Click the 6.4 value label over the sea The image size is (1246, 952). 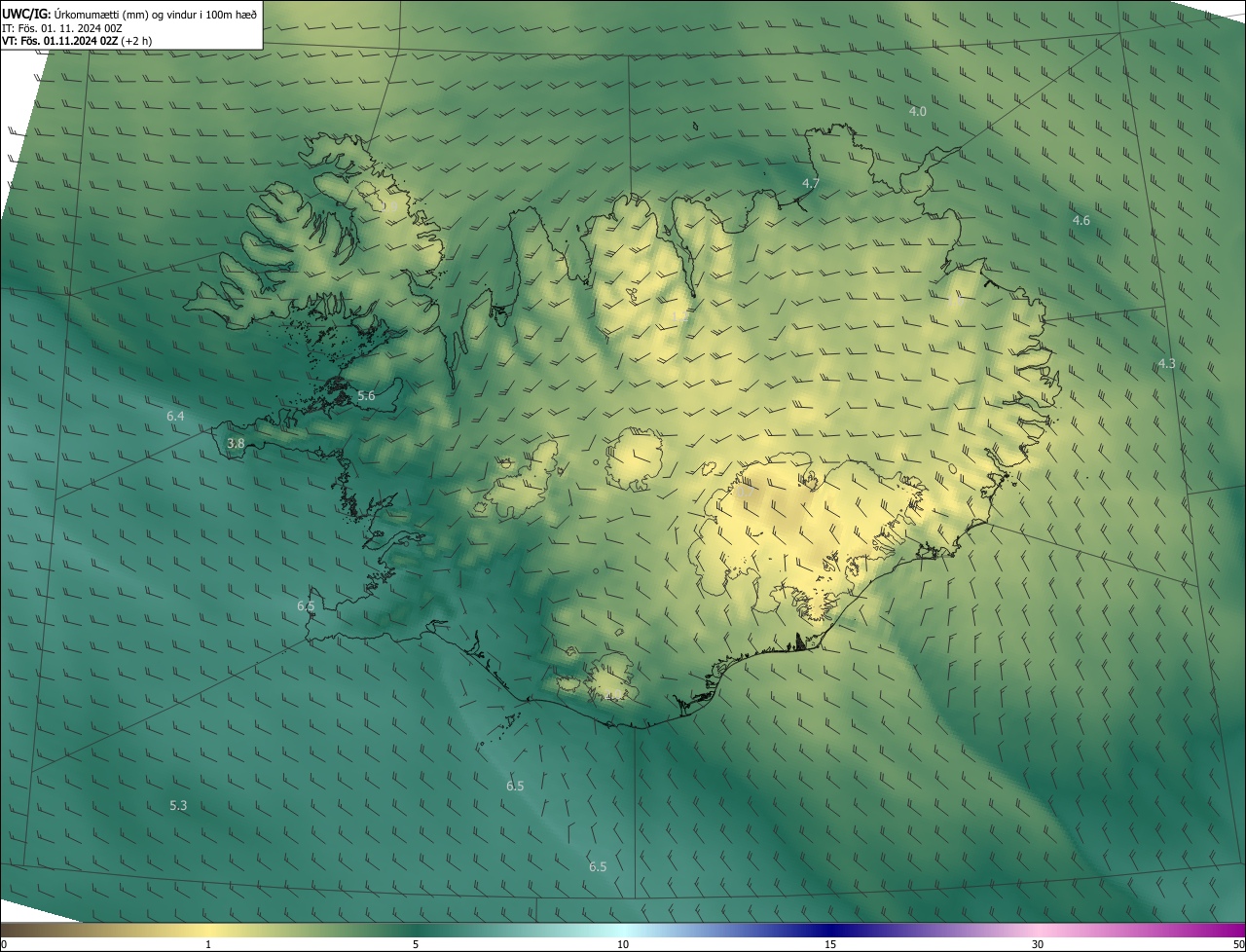[175, 417]
